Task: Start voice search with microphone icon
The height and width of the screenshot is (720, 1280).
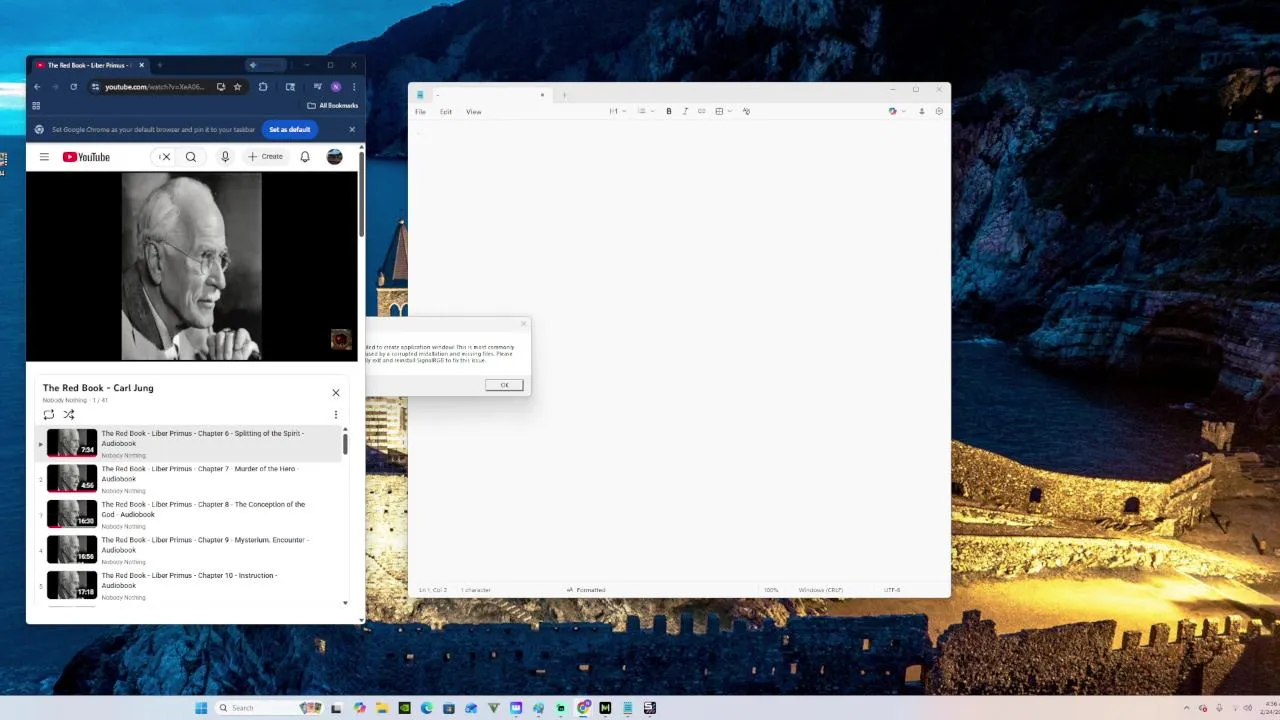Action: pos(225,157)
